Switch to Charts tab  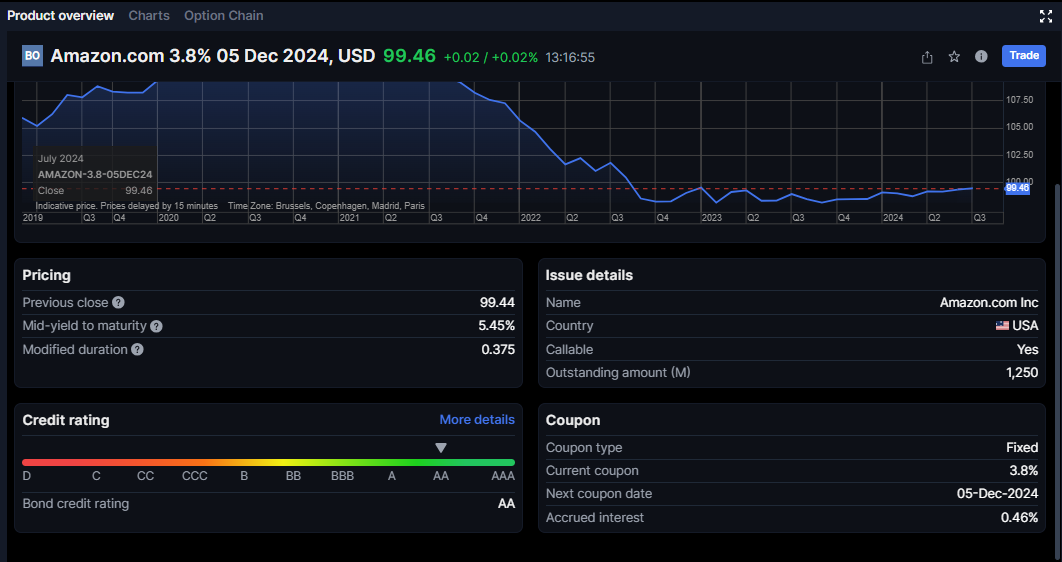149,16
